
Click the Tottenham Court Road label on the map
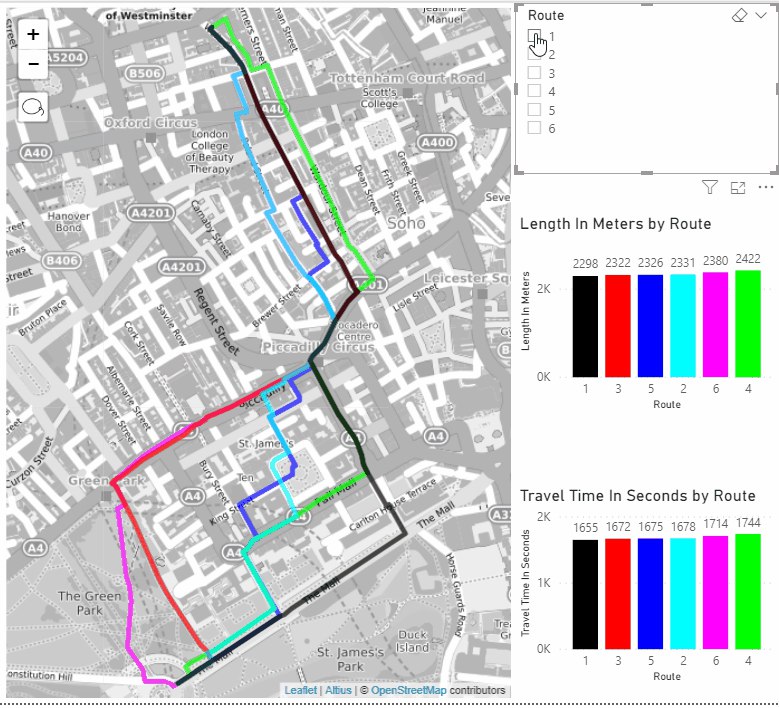(x=407, y=78)
